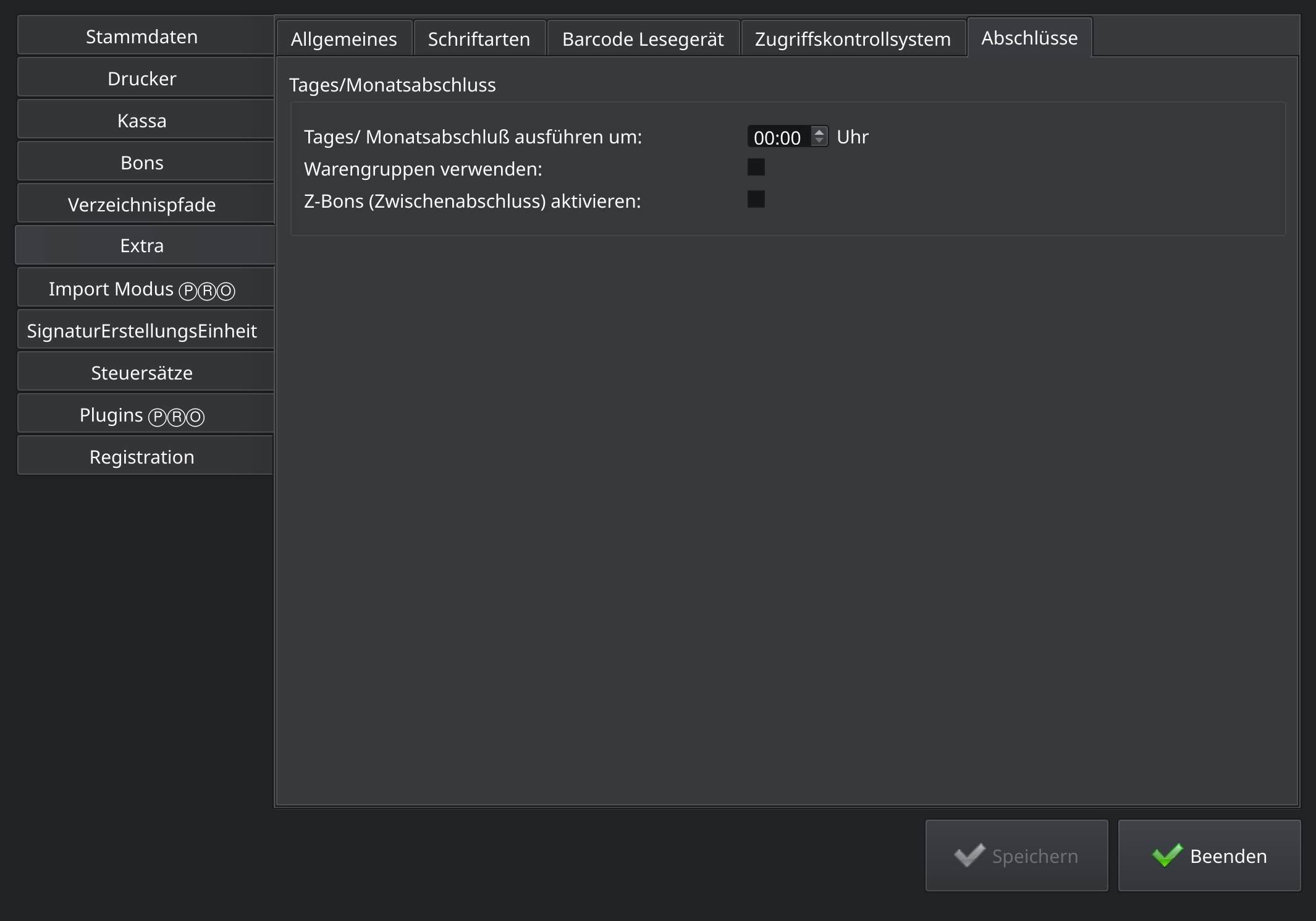Increase the closing time with the up arrow
The height and width of the screenshot is (921, 1316).
819,132
